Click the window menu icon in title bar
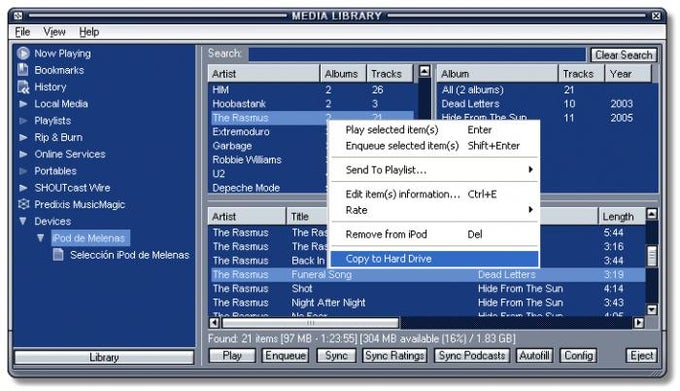The image size is (680, 391). coord(18,16)
